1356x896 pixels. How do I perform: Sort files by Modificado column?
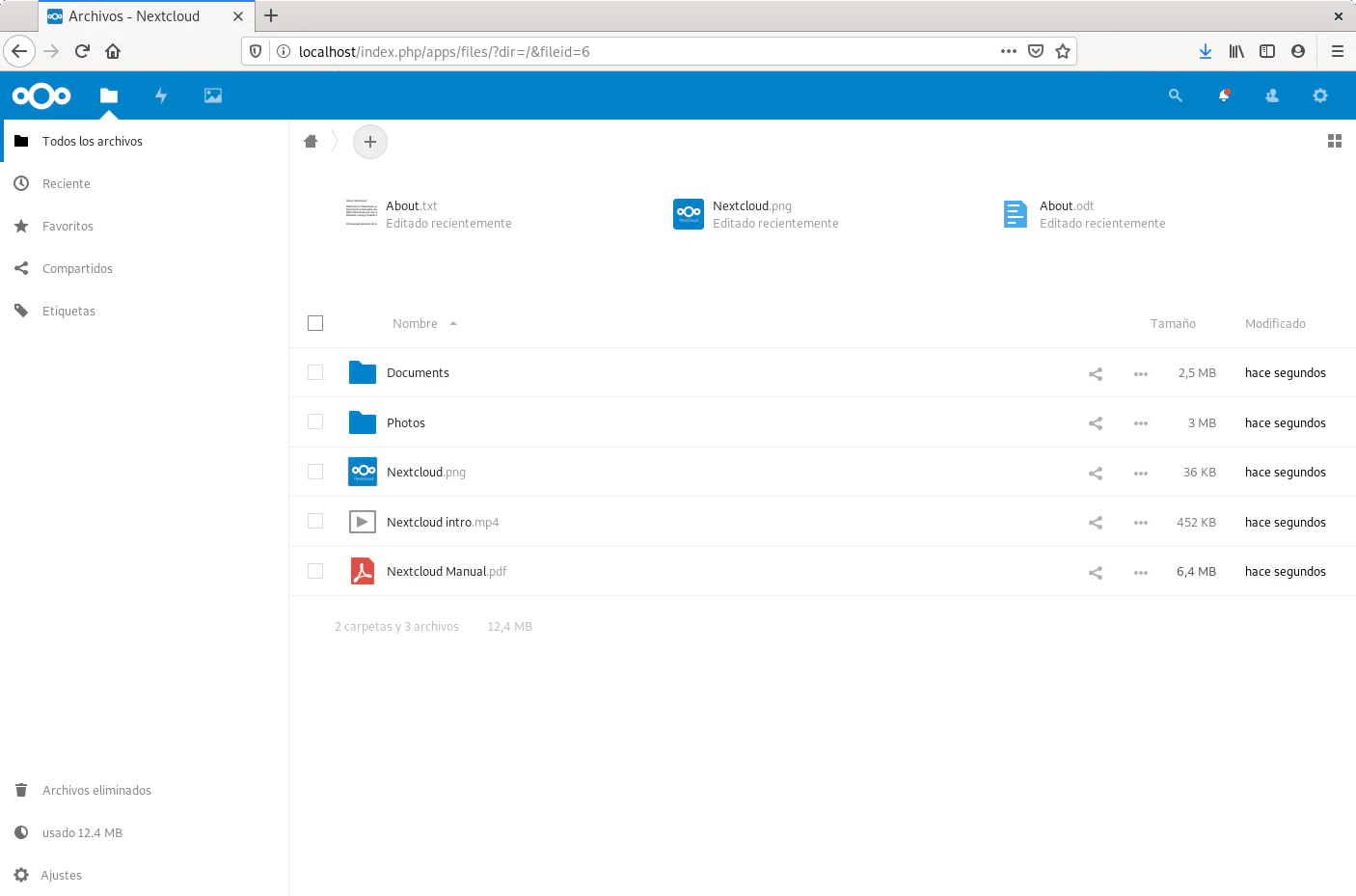click(1275, 324)
